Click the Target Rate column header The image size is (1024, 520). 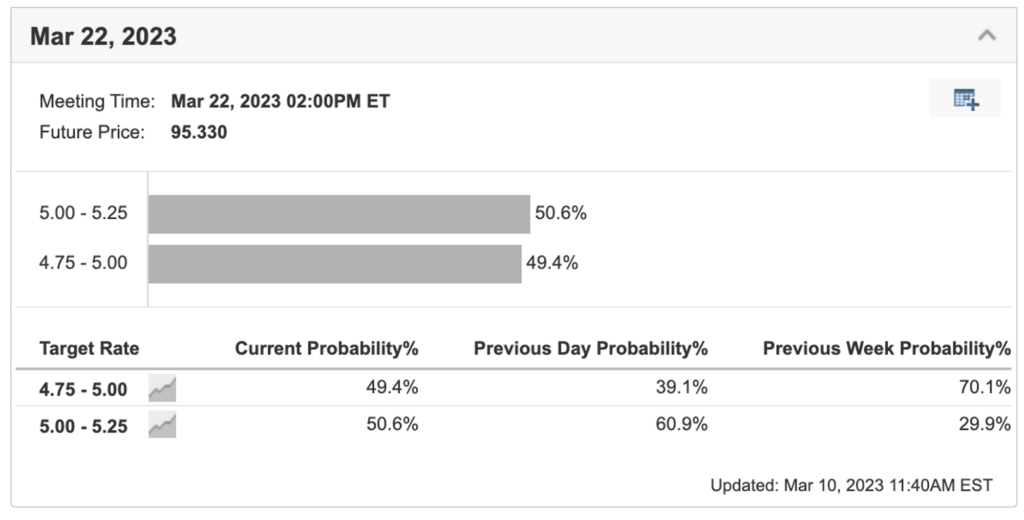coord(89,348)
